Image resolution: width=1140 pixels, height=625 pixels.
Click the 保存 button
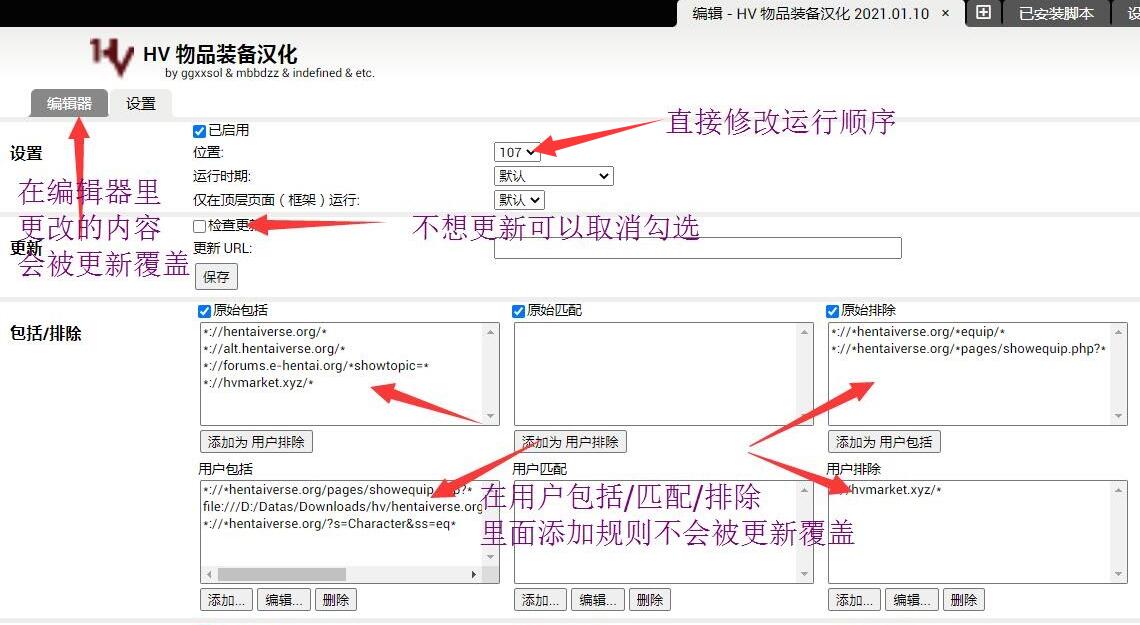[x=216, y=277]
